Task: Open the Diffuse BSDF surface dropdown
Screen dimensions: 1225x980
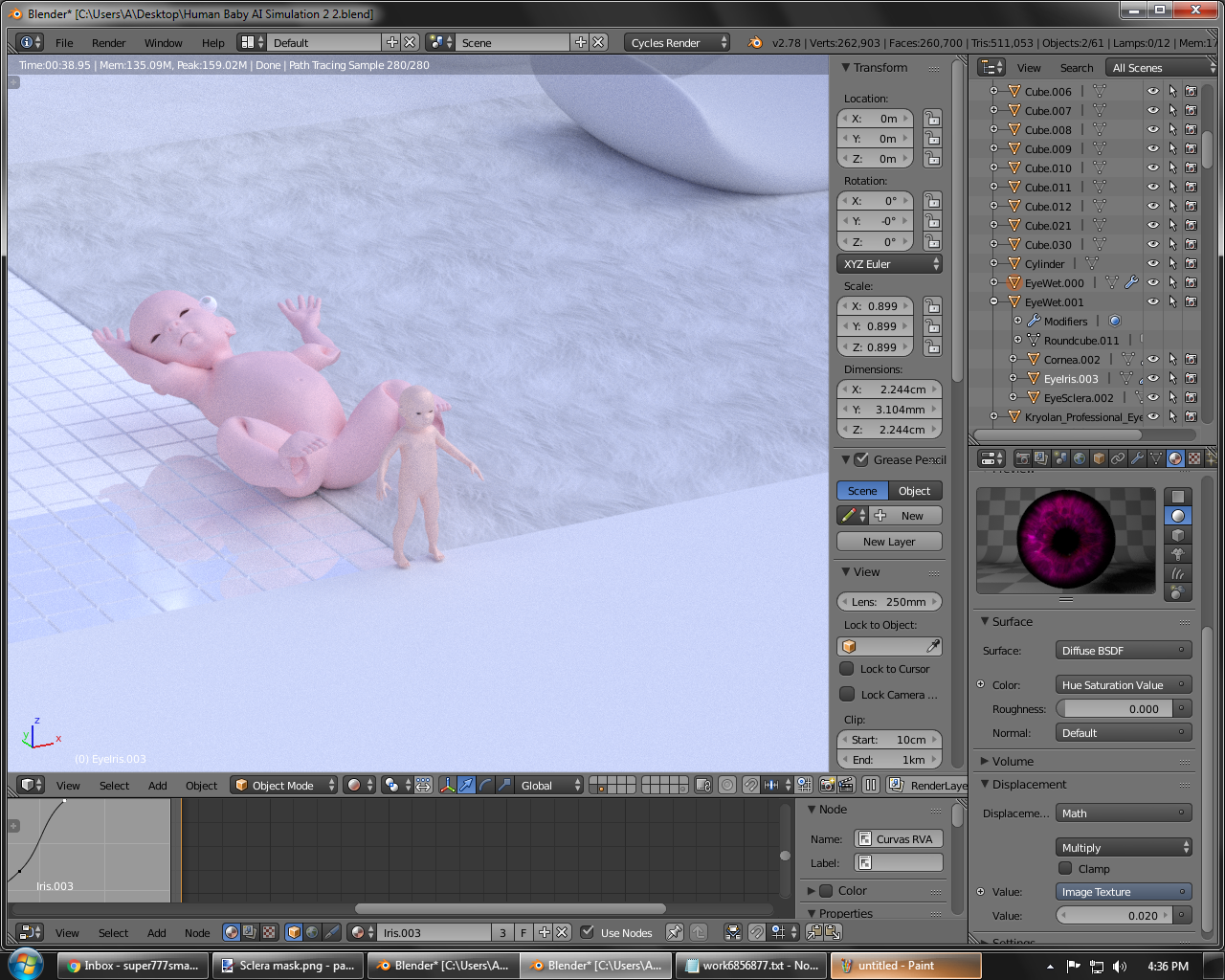Action: (1124, 651)
